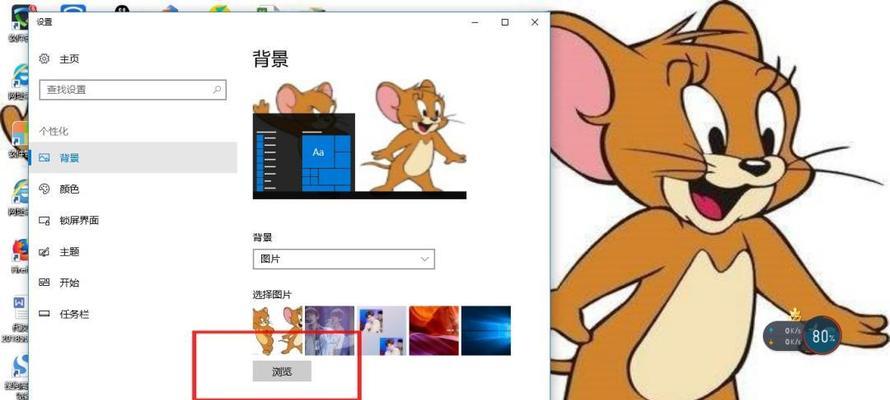Image resolution: width=890 pixels, height=400 pixels.
Task: Choose the orange-red canyon wallpaper thumbnail
Action: 434,331
